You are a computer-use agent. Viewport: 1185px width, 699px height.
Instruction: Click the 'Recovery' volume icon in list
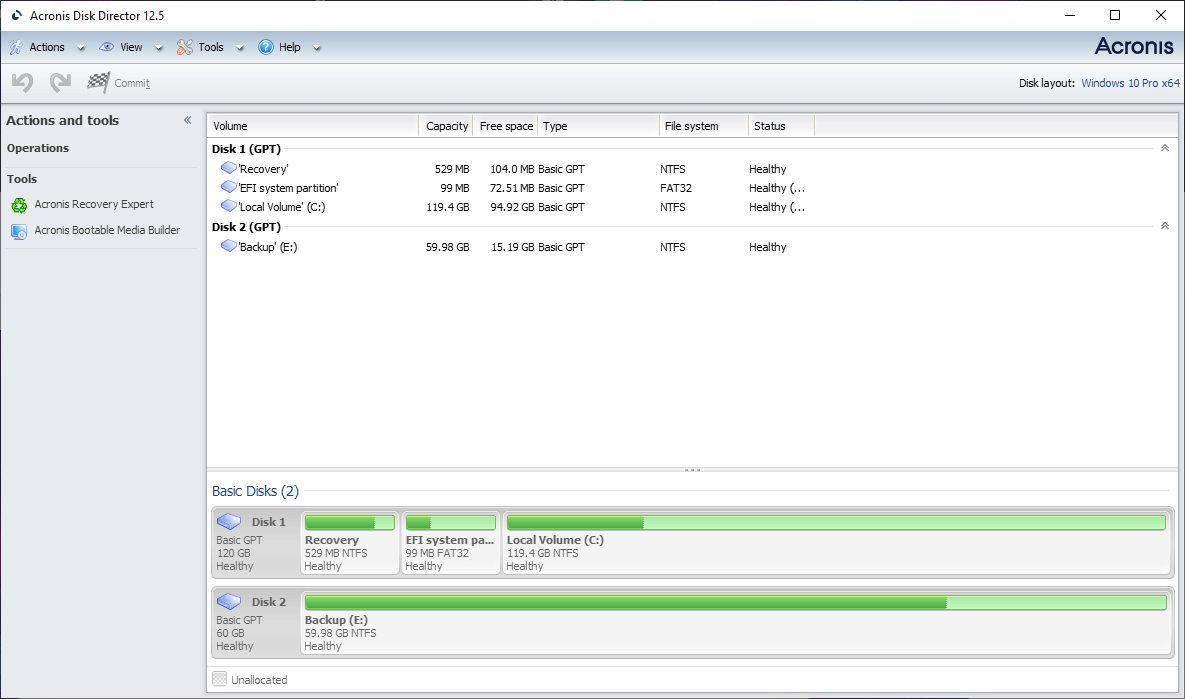(228, 169)
